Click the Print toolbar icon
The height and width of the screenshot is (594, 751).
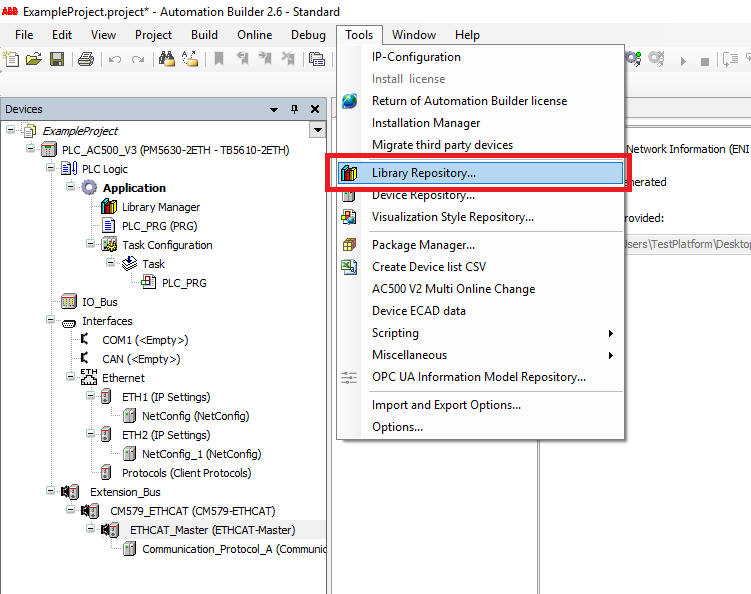click(x=86, y=59)
